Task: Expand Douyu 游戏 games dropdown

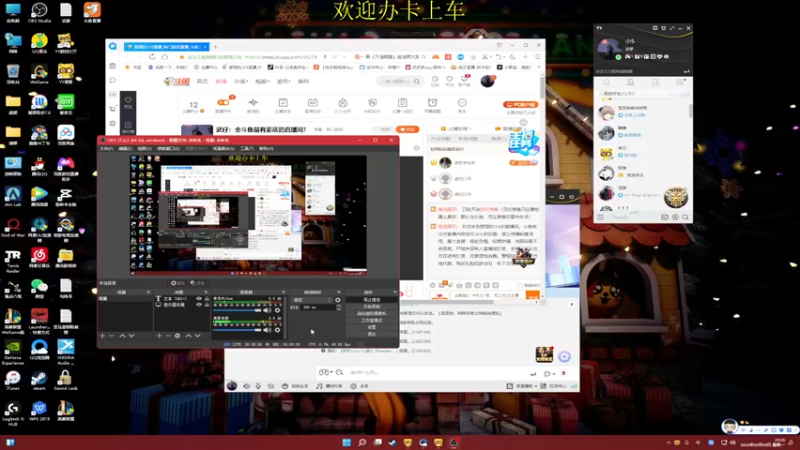Action: tap(284, 81)
